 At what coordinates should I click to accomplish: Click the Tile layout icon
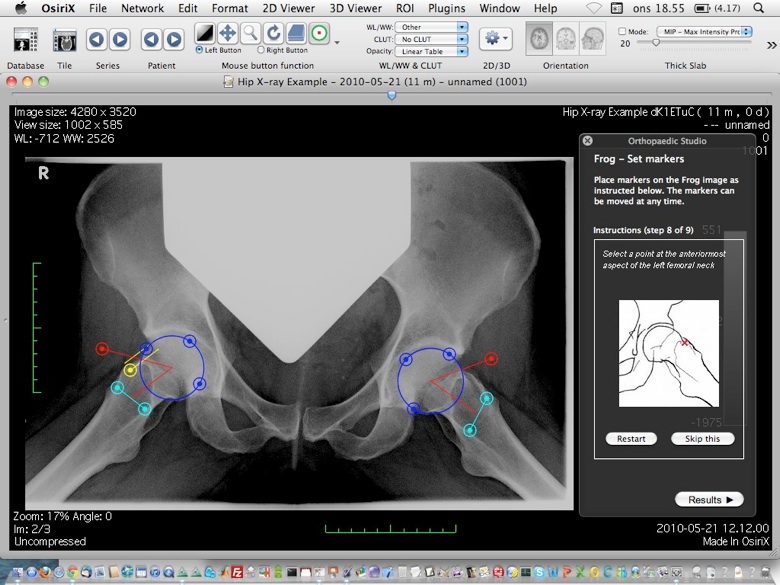[64, 40]
